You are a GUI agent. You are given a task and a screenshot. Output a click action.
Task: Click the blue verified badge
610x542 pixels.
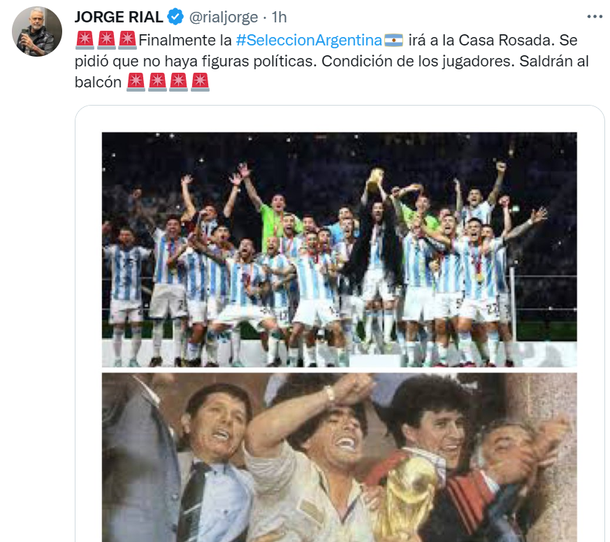point(175,17)
